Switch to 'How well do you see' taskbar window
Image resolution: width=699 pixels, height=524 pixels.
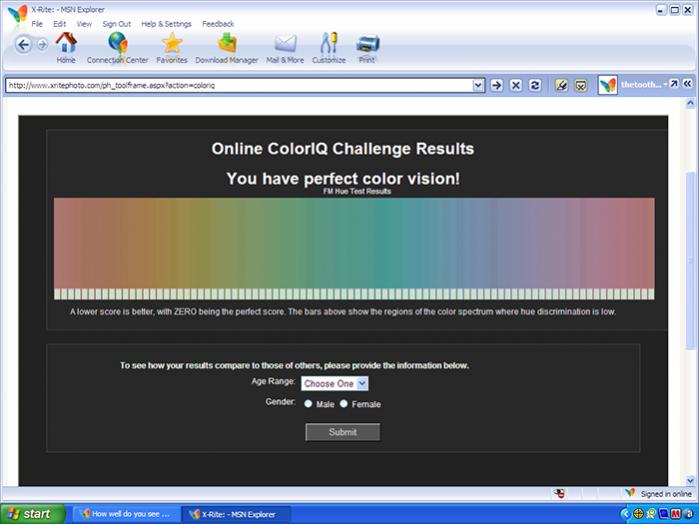coord(126,514)
